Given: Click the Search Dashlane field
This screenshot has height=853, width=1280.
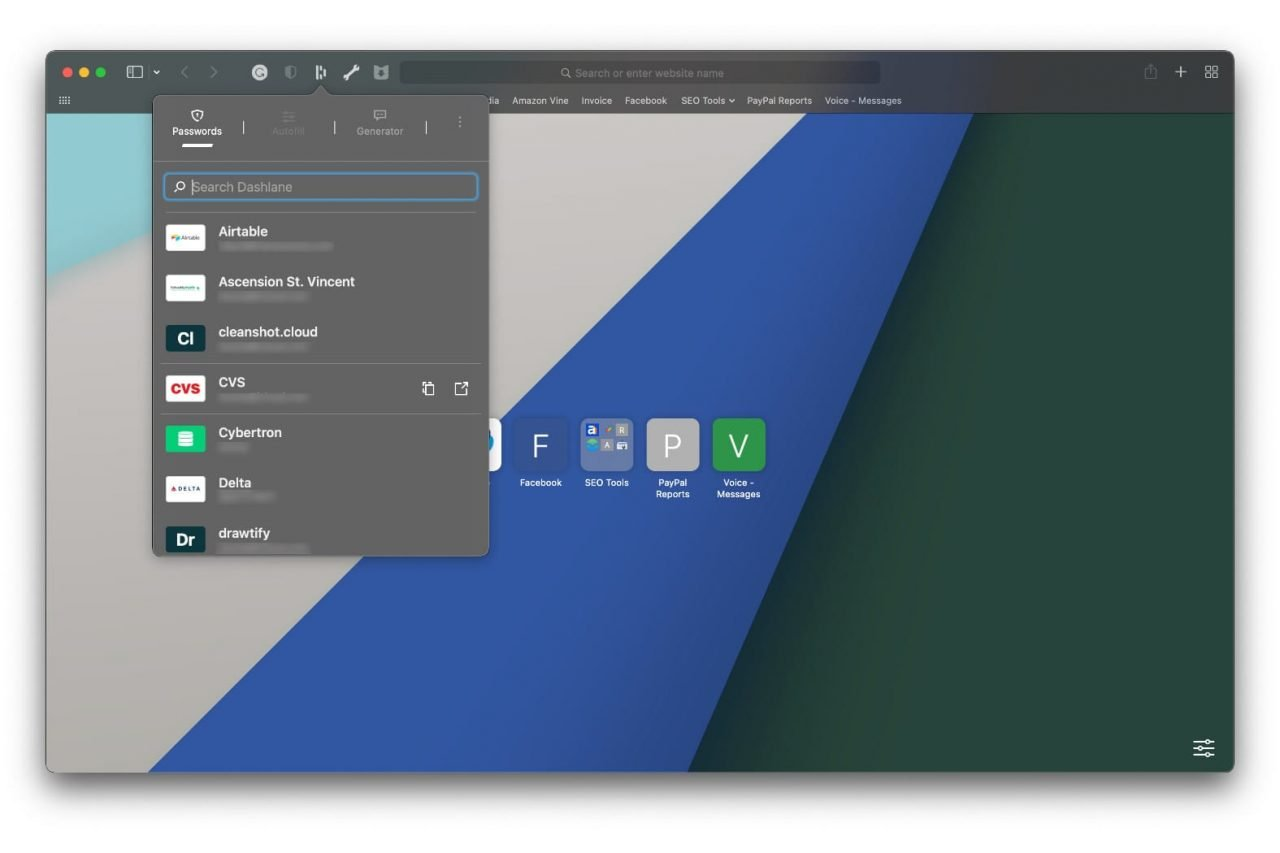Looking at the screenshot, I should pyautogui.click(x=321, y=187).
